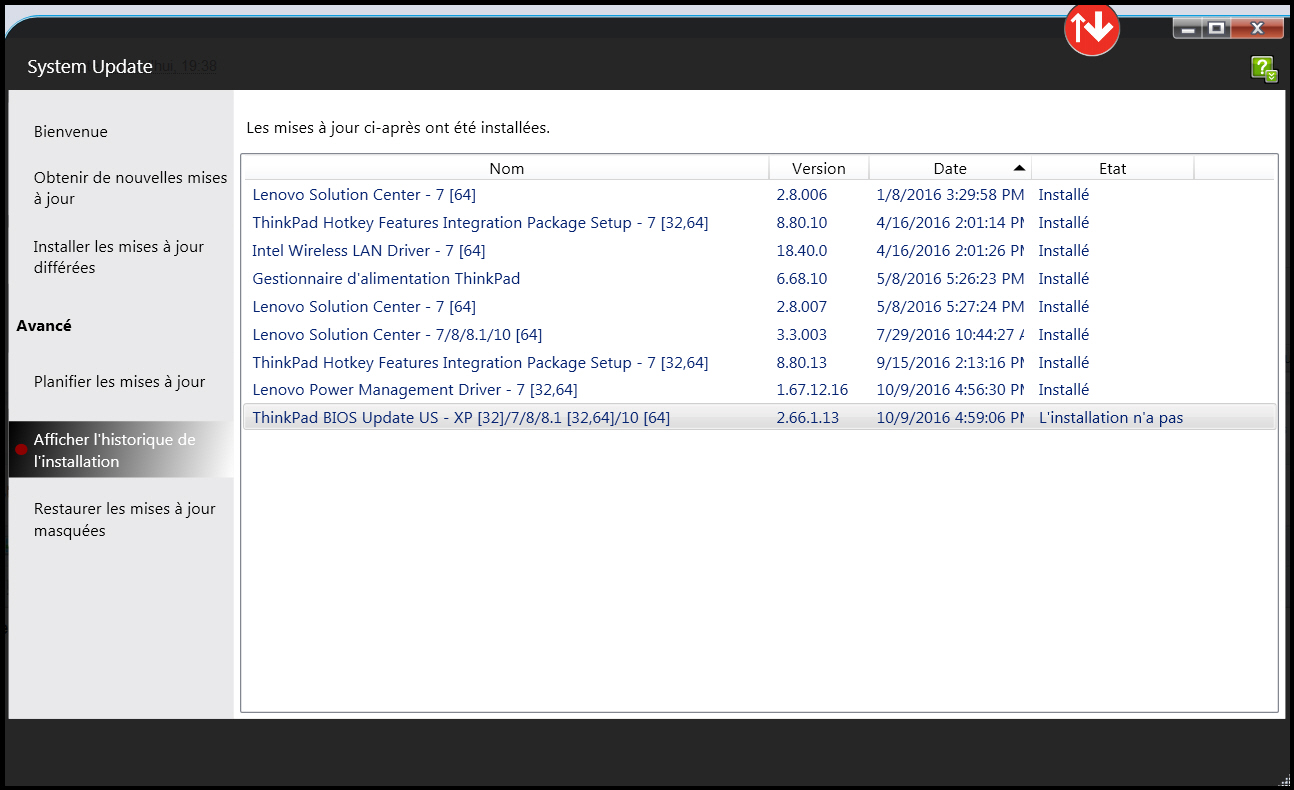Viewport: 1294px width, 790px height.
Task: Open the Bienvenue page
Action: [x=71, y=132]
